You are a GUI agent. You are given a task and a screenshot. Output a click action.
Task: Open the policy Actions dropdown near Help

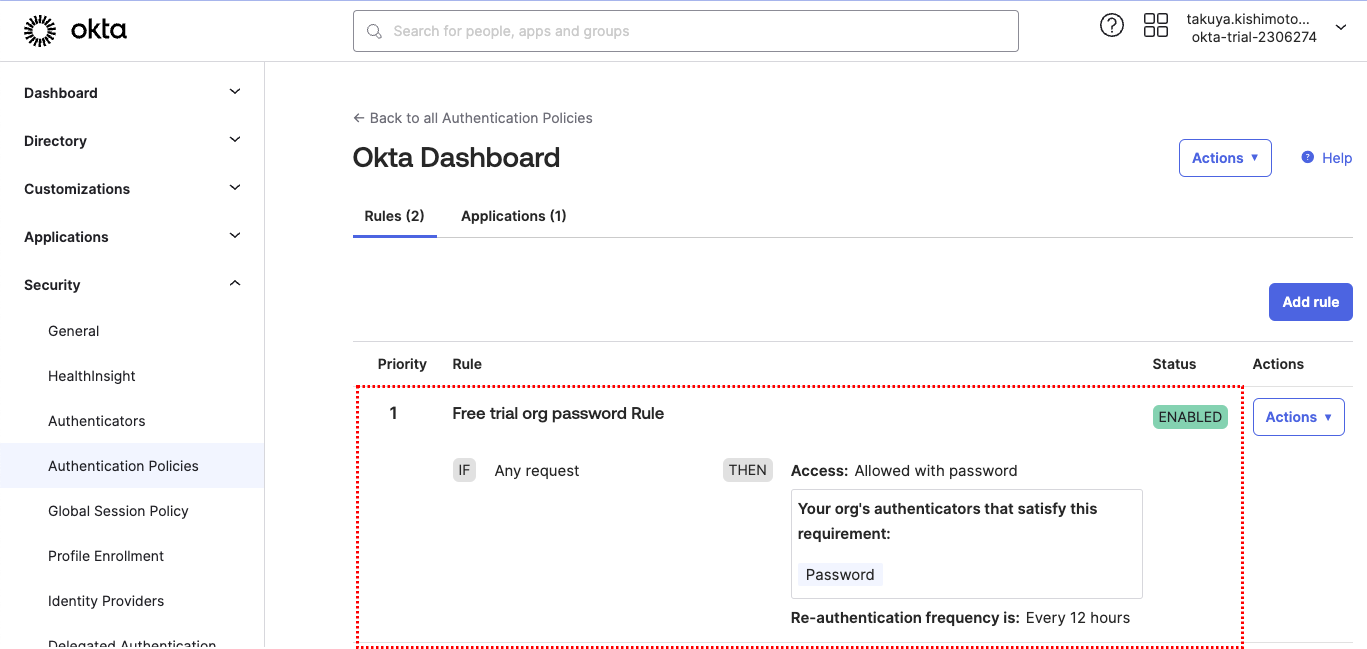1224,158
